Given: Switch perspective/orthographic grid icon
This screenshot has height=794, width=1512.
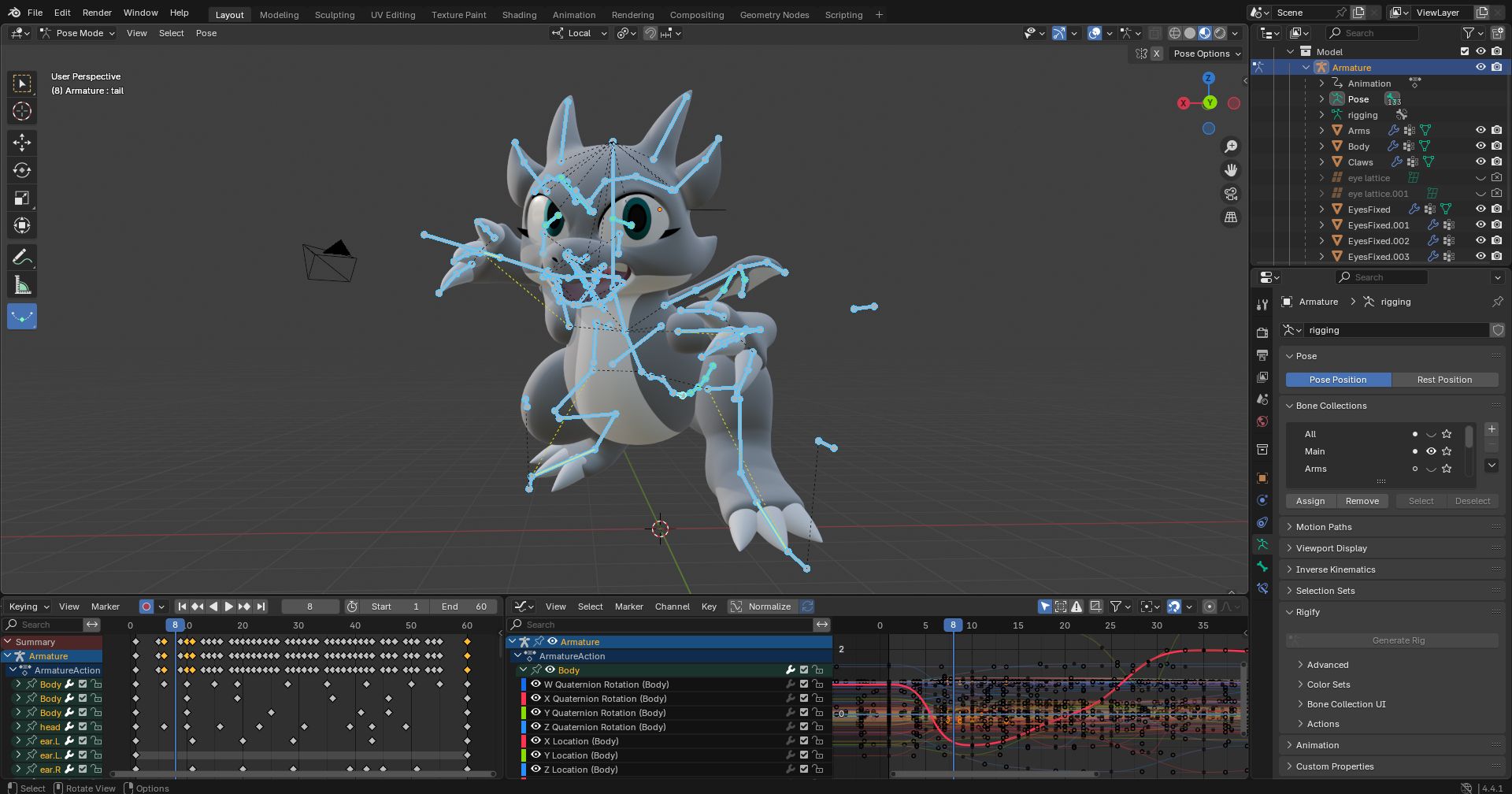Looking at the screenshot, I should tap(1231, 217).
